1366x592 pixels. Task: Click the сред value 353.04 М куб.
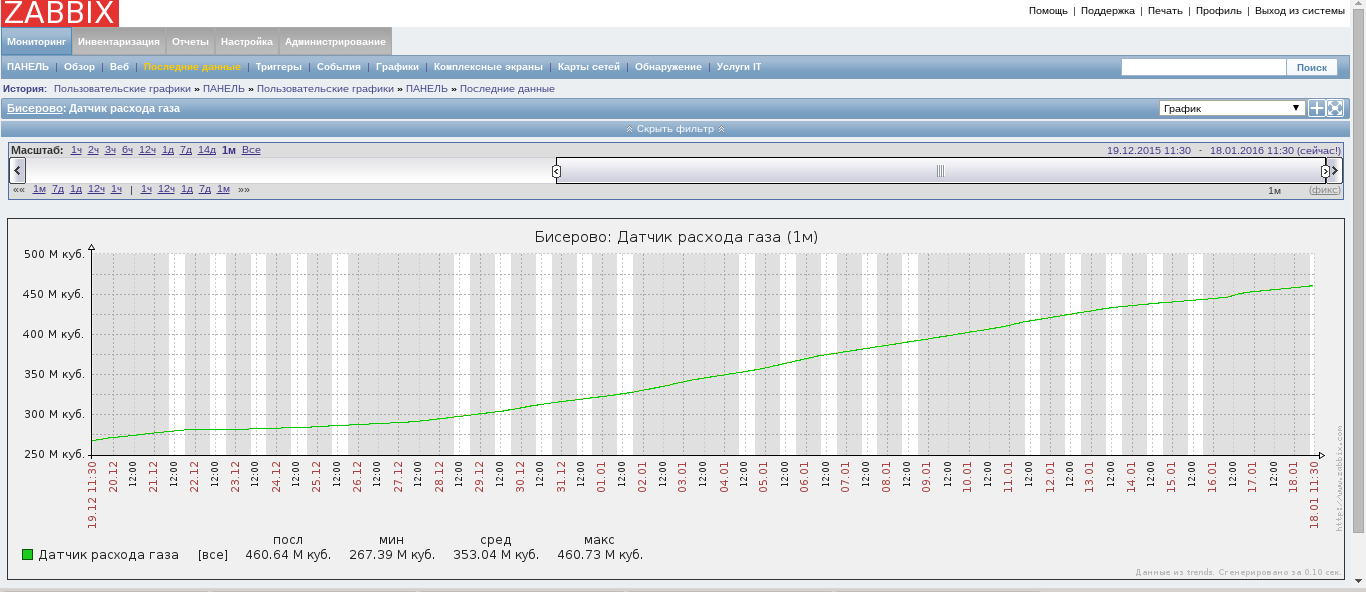496,554
